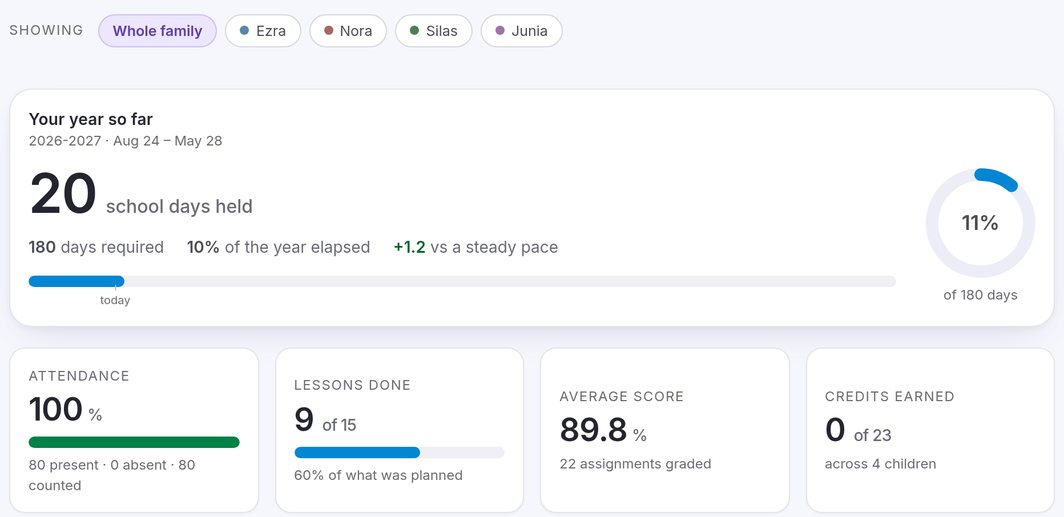The image size is (1064, 517).
Task: Filter the dashboard to Nora
Action: click(348, 31)
